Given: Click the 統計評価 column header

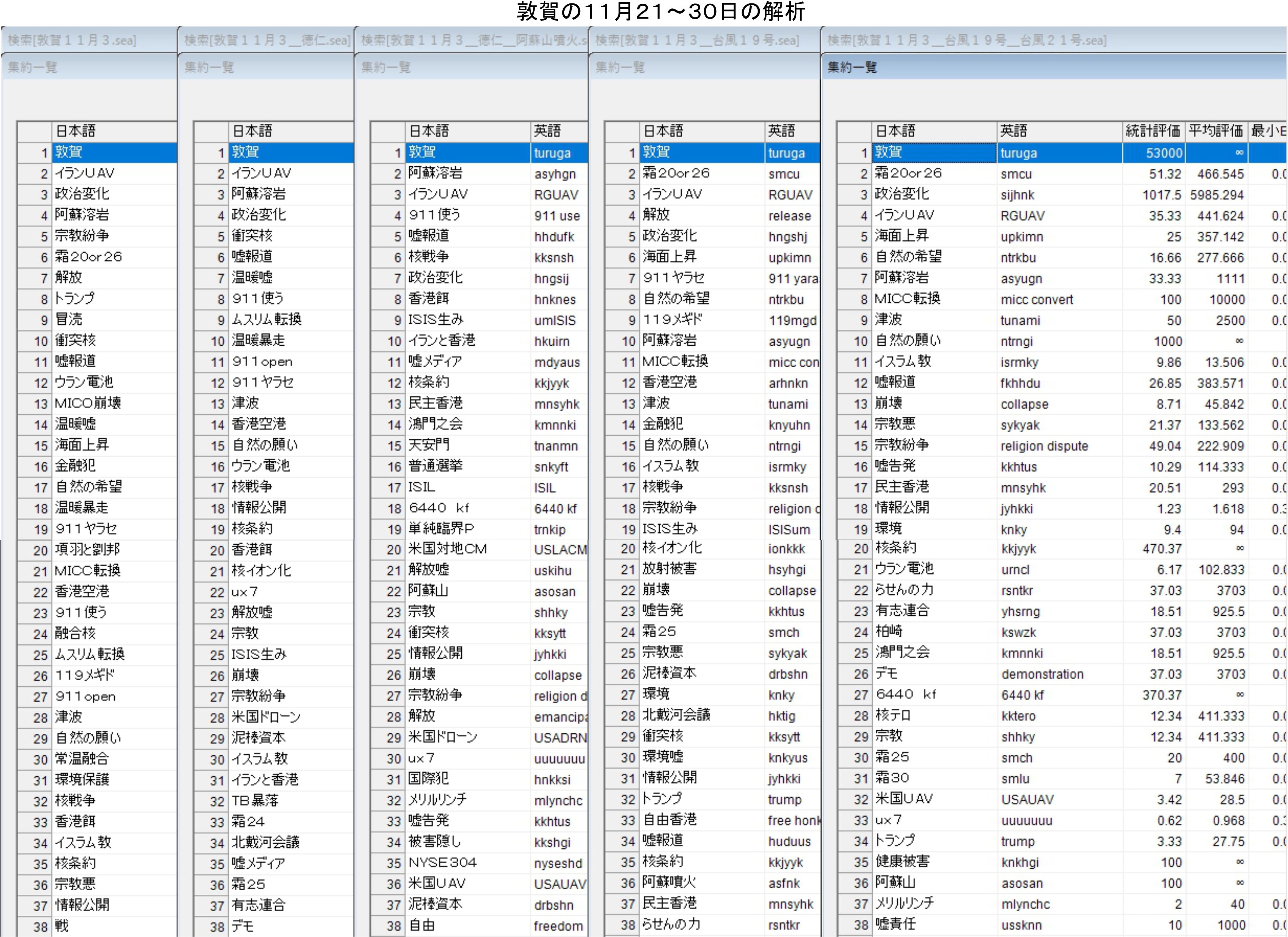Looking at the screenshot, I should (1153, 131).
